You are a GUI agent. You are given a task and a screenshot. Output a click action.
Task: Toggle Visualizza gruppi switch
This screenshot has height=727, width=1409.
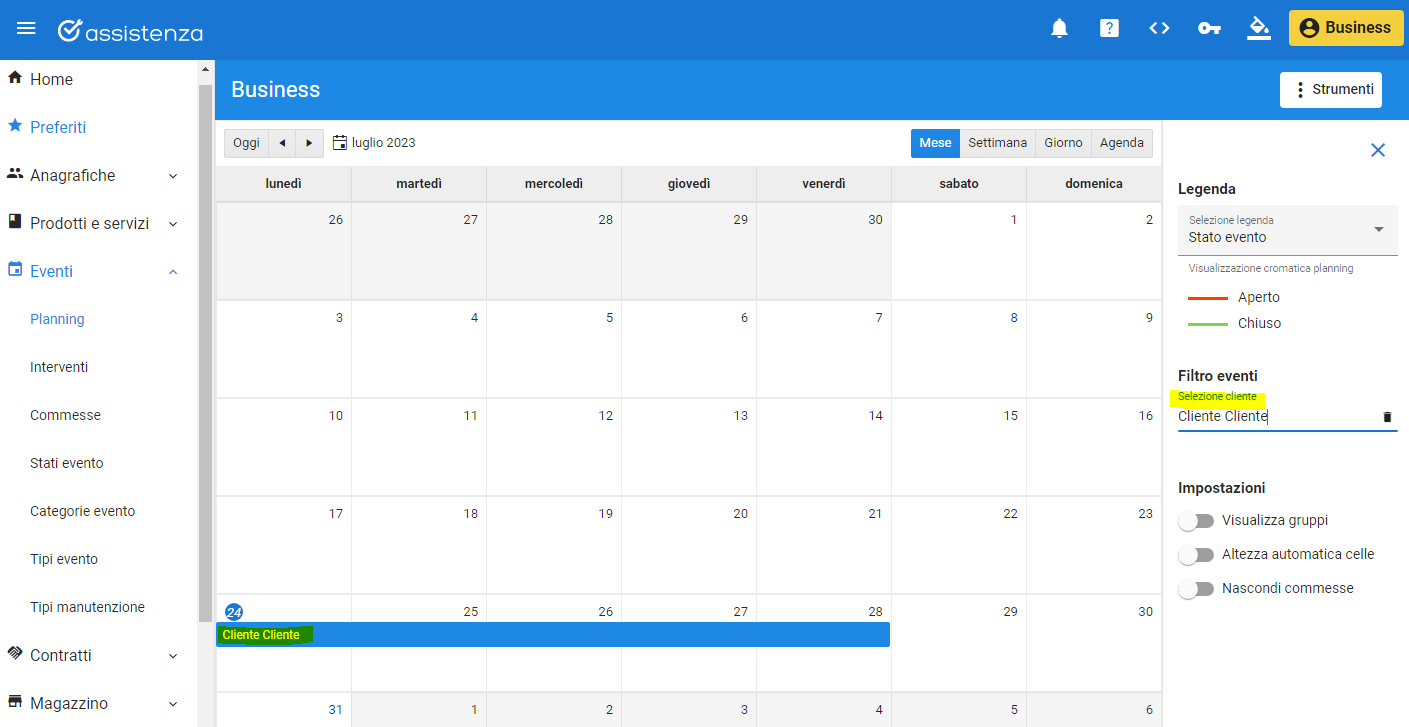tap(1196, 521)
